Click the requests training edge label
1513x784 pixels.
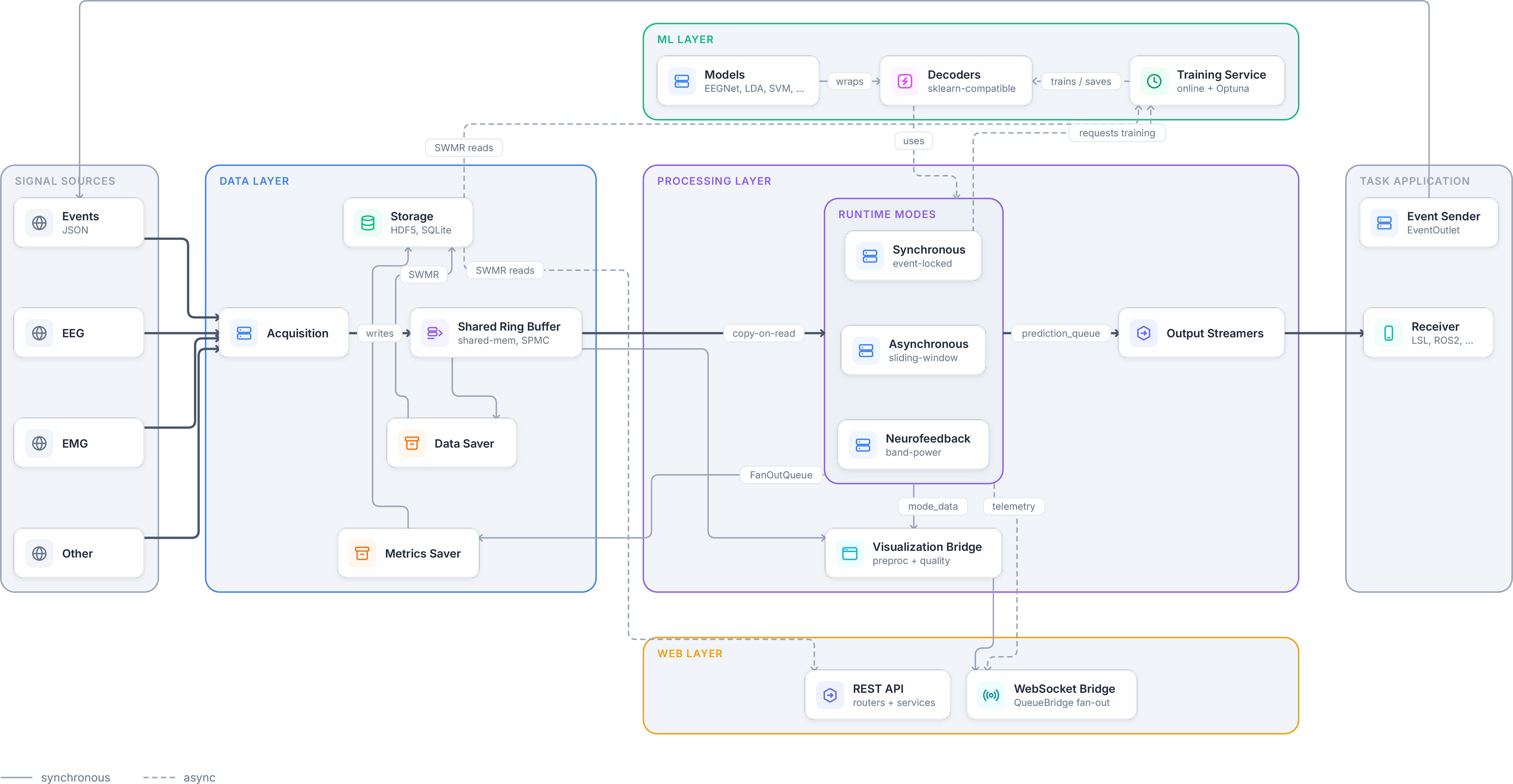(x=1116, y=133)
